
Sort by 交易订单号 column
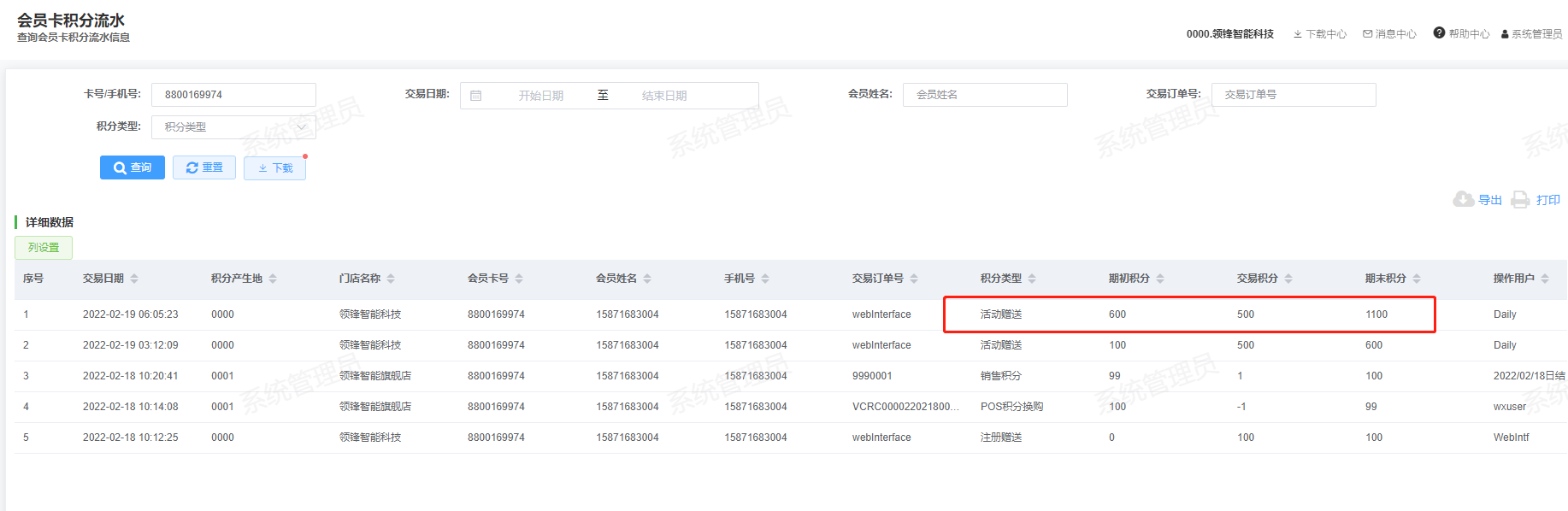(914, 279)
